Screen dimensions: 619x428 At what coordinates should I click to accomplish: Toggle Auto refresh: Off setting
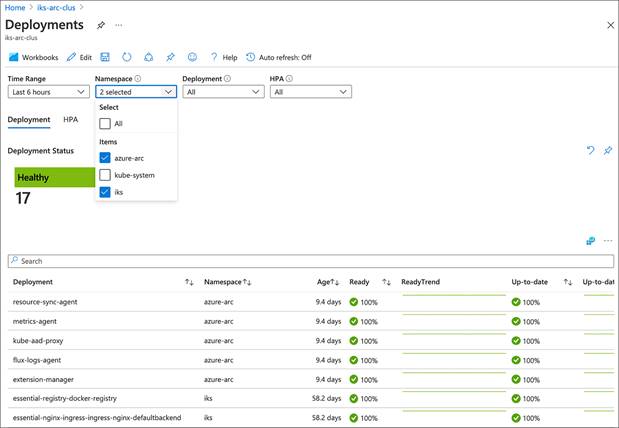pyautogui.click(x=279, y=57)
